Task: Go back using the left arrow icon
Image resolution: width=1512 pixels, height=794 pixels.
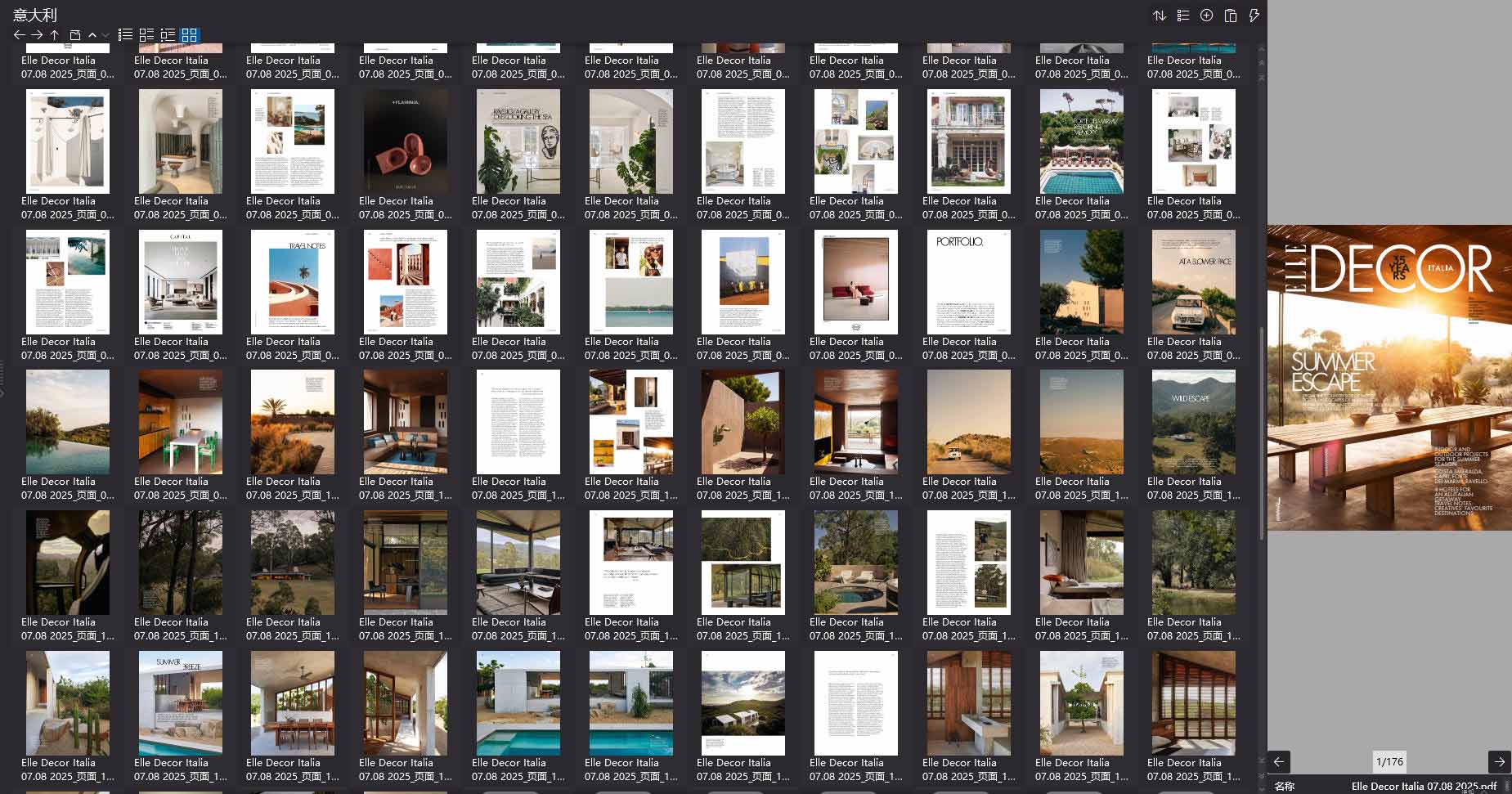Action: (x=20, y=35)
